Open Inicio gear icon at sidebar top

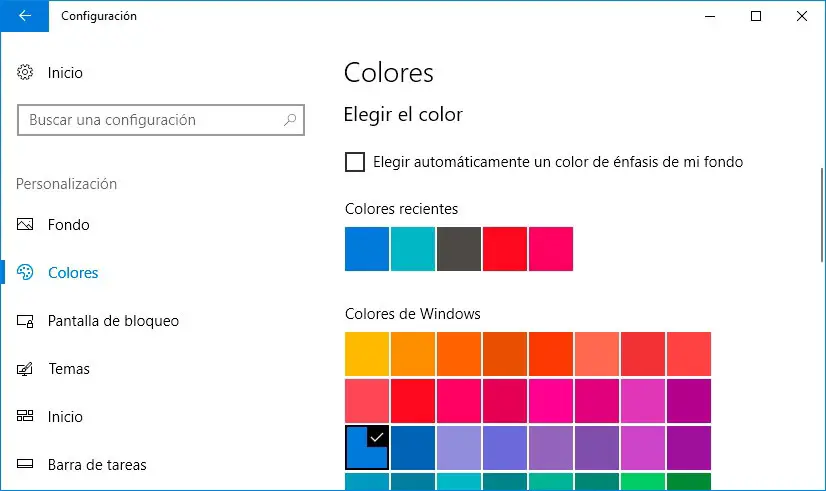click(x=27, y=73)
